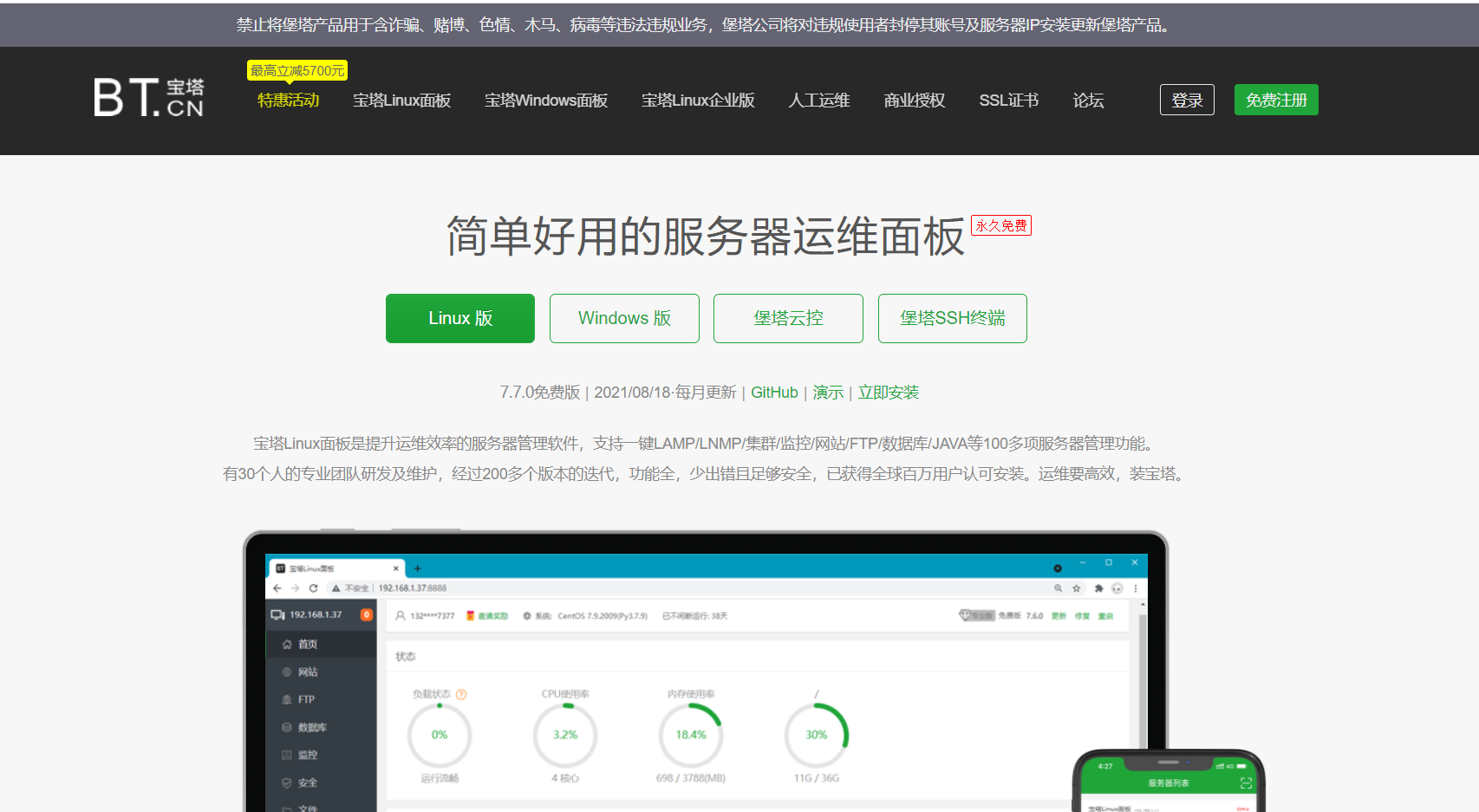The height and width of the screenshot is (812, 1479).
Task: Click the question mark icon beside 负载状态
Action: (461, 694)
